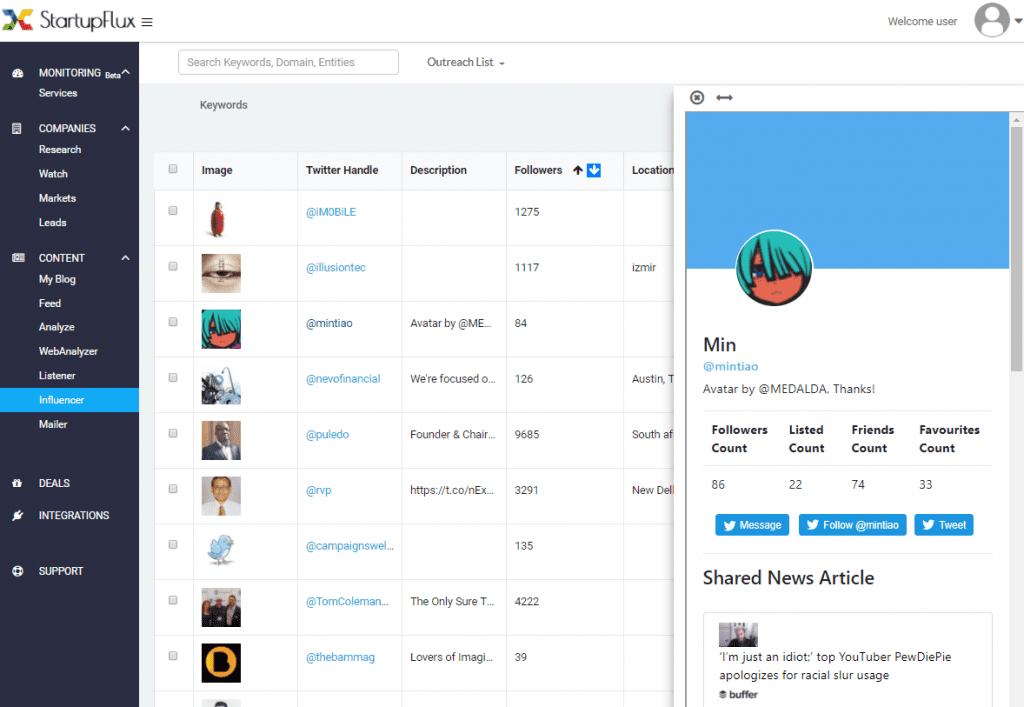1024x707 pixels.
Task: Open the @nevofinancial profile image
Action: [x=221, y=385]
